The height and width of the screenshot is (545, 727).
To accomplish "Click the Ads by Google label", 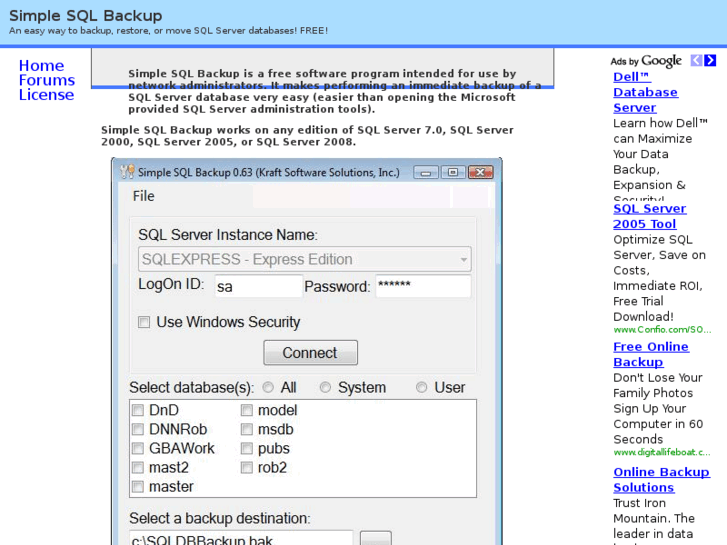I will coord(646,61).
